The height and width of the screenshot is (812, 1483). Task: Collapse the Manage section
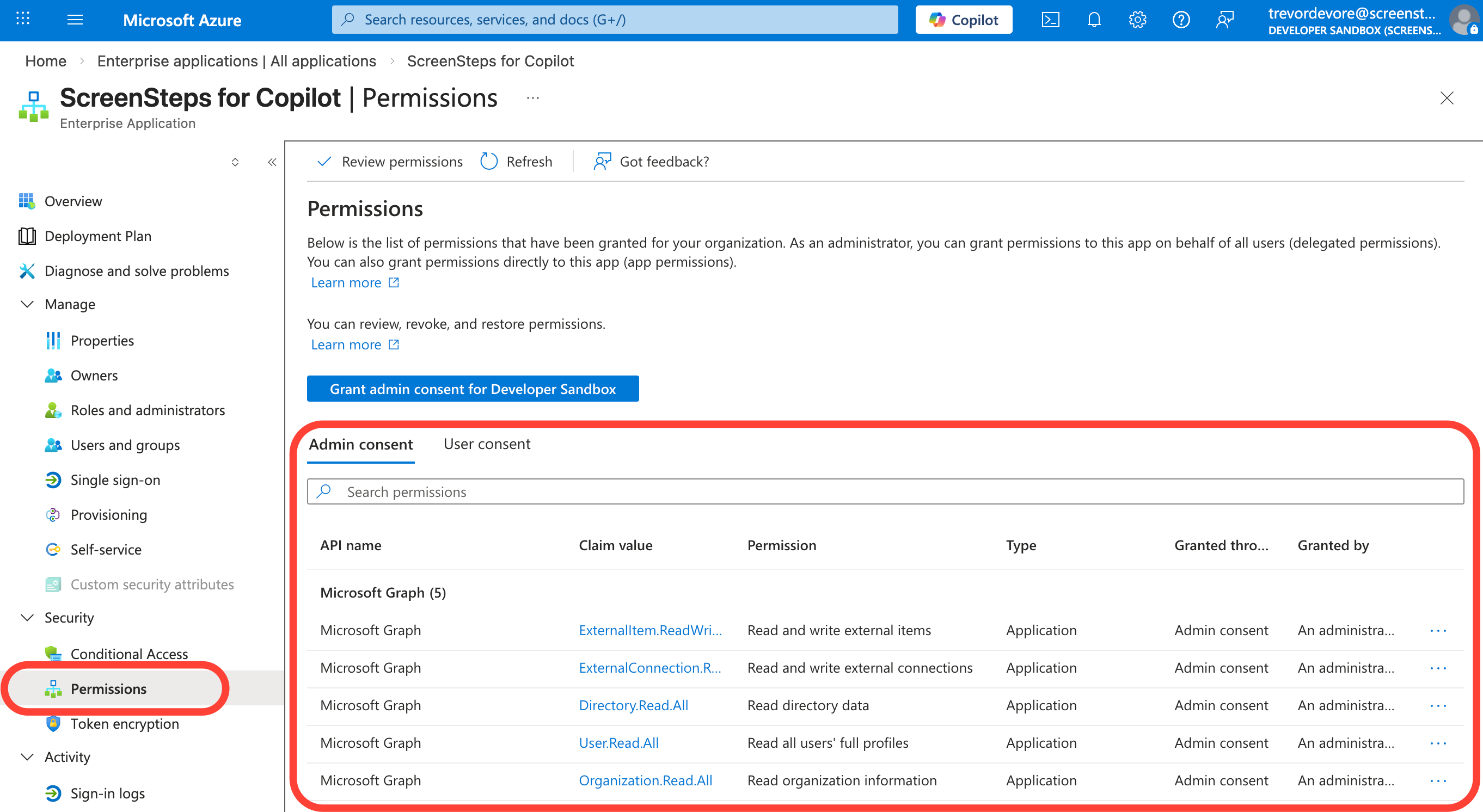[x=27, y=304]
